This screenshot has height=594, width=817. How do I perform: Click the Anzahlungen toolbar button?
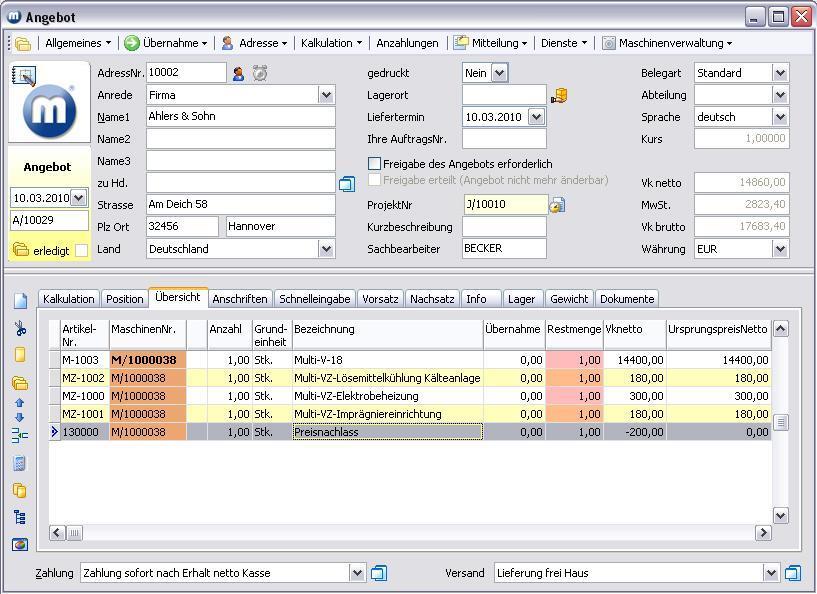(407, 43)
